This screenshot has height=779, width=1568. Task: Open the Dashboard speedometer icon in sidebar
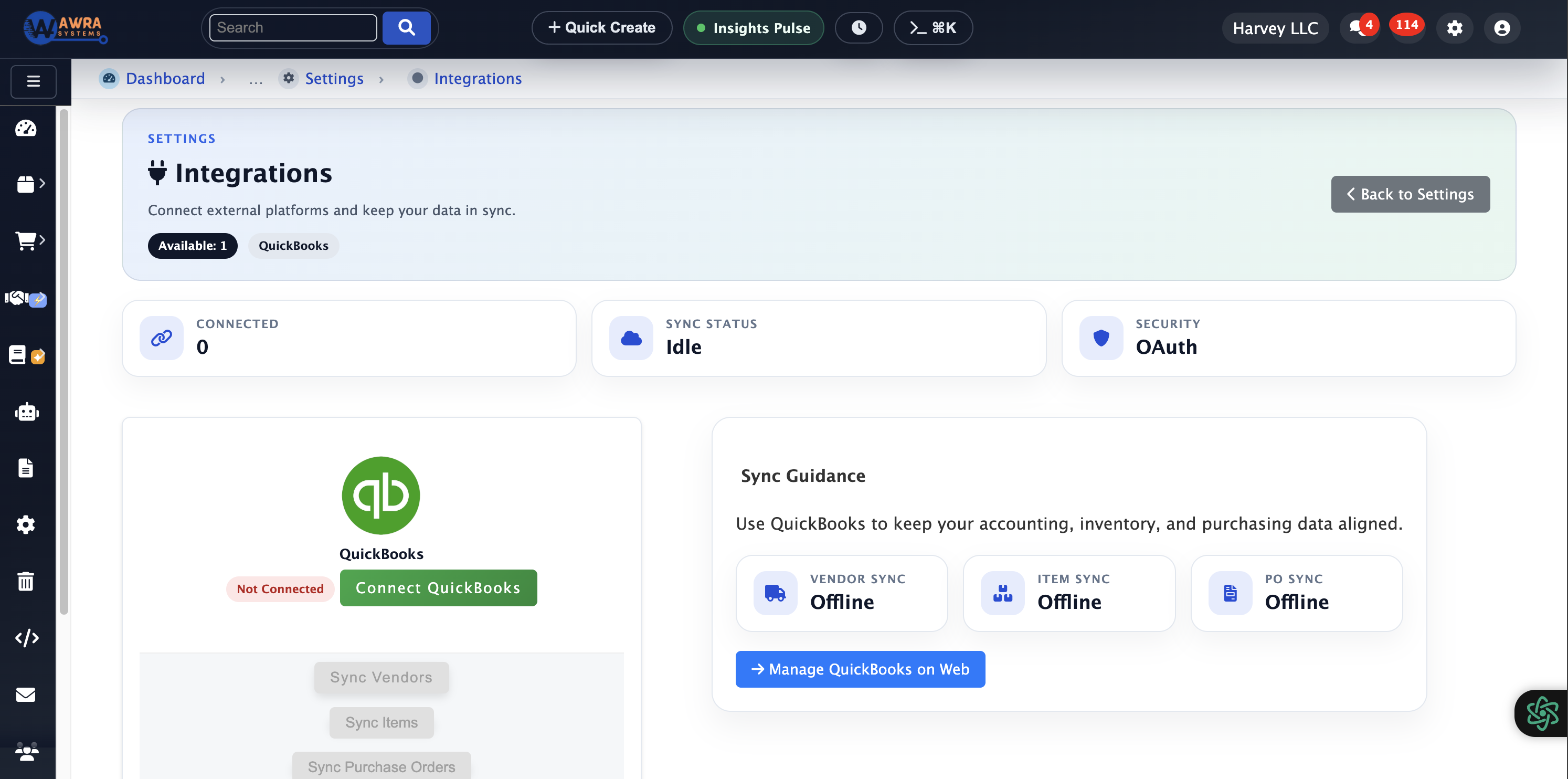[26, 129]
